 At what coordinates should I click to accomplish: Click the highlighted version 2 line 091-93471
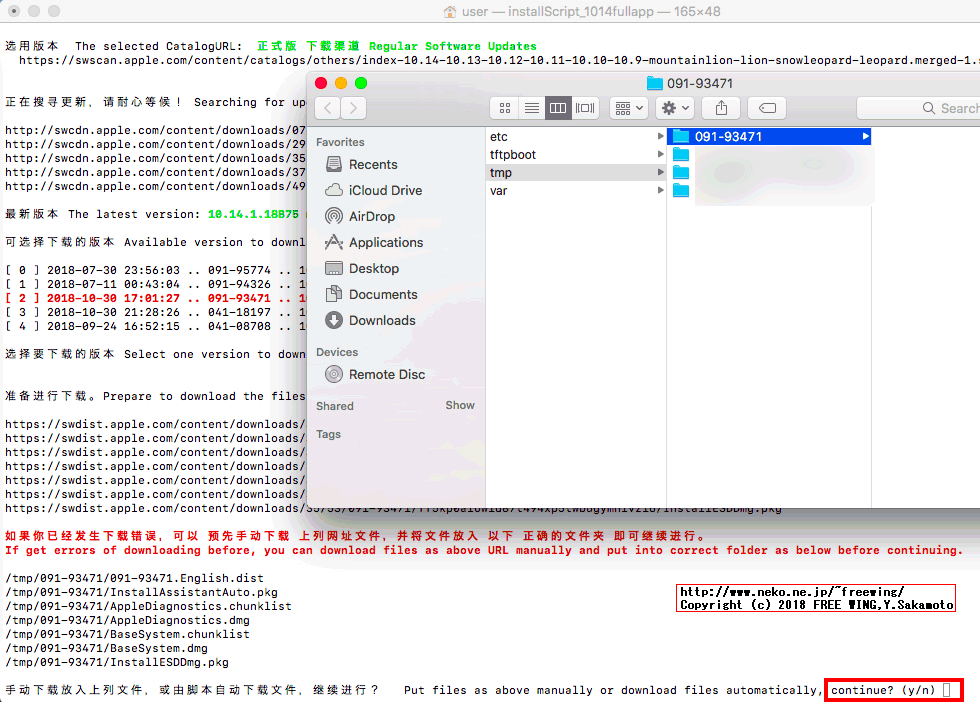(156, 298)
